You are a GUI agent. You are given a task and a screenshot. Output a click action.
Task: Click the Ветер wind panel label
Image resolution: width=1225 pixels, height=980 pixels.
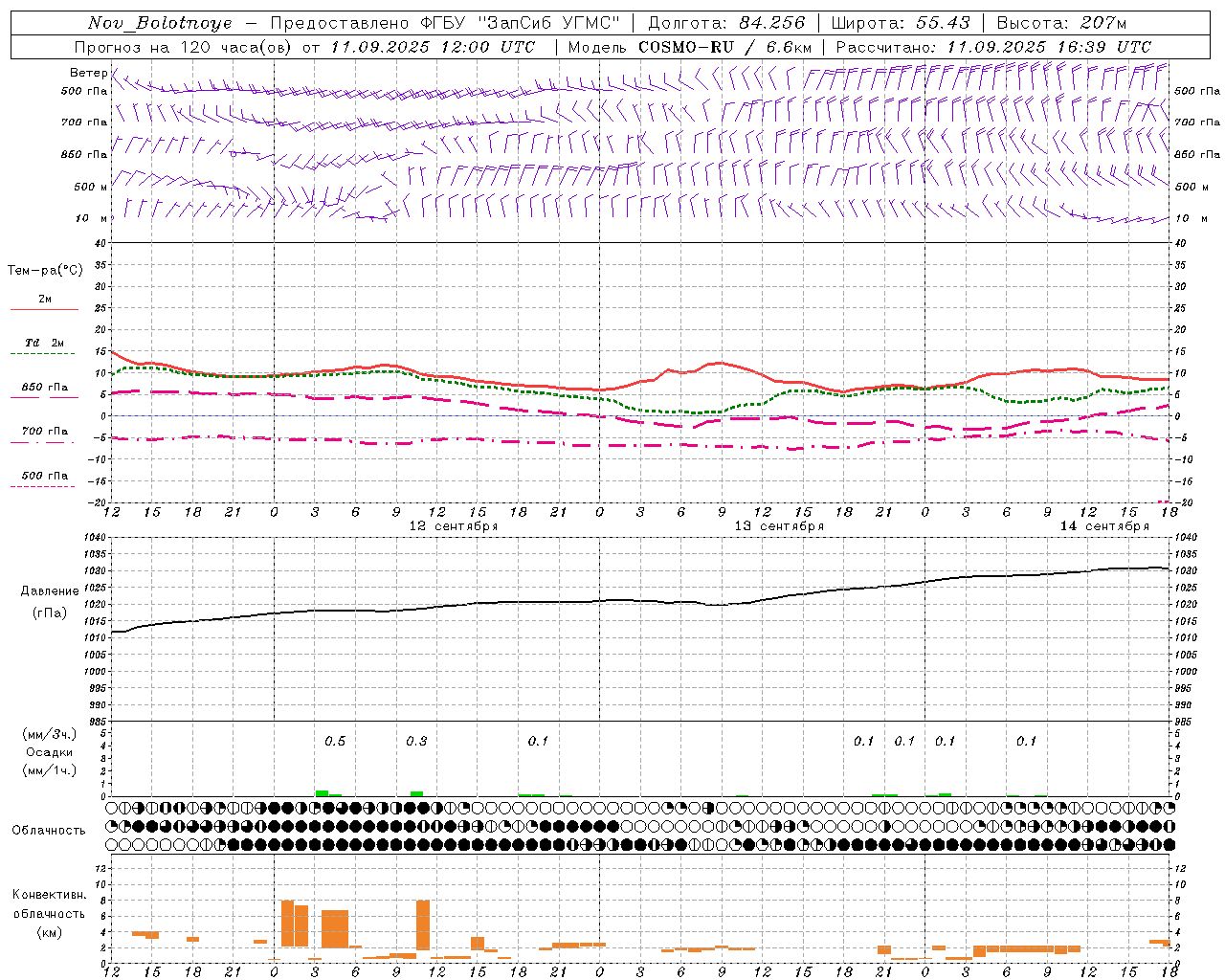(x=88, y=73)
